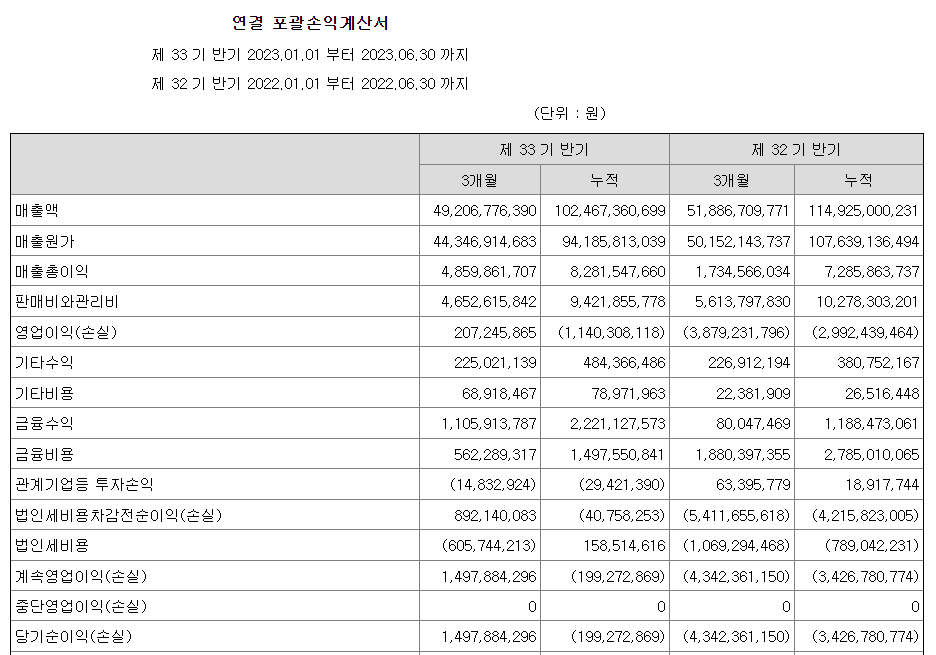936x655 pixels.
Task: Click the value 2,221,127,573
Action: click(x=618, y=423)
